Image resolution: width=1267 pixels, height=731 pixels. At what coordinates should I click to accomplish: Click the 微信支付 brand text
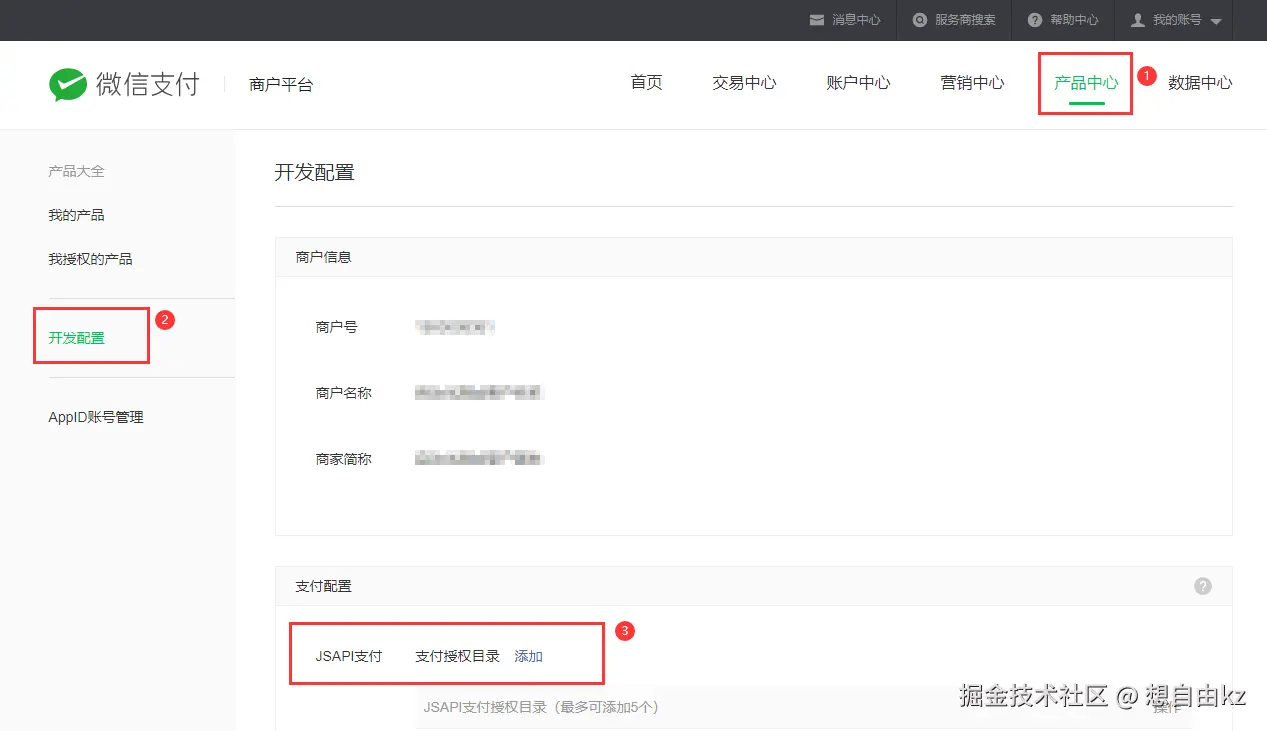tap(148, 85)
